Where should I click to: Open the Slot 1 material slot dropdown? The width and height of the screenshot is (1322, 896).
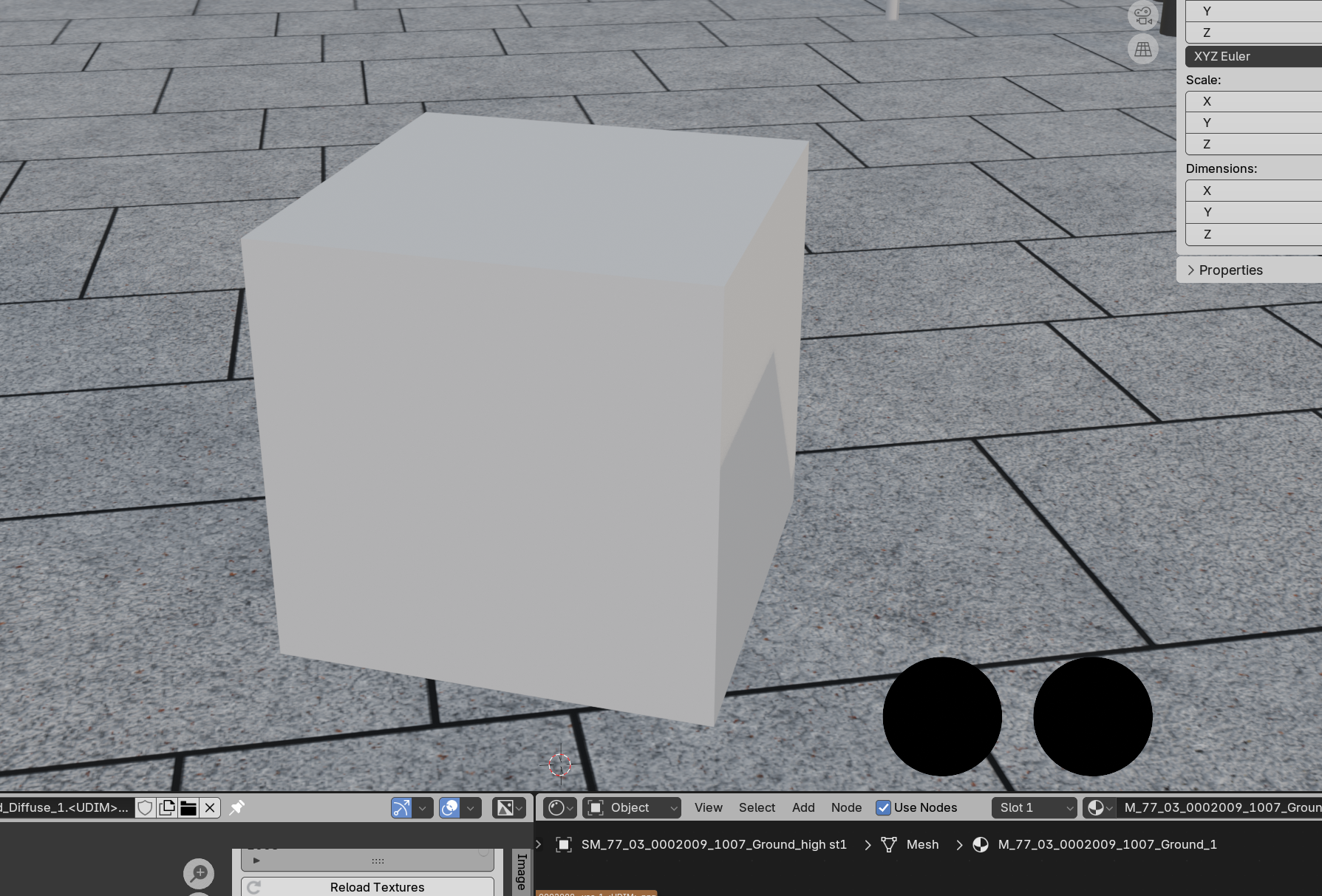pos(1035,807)
